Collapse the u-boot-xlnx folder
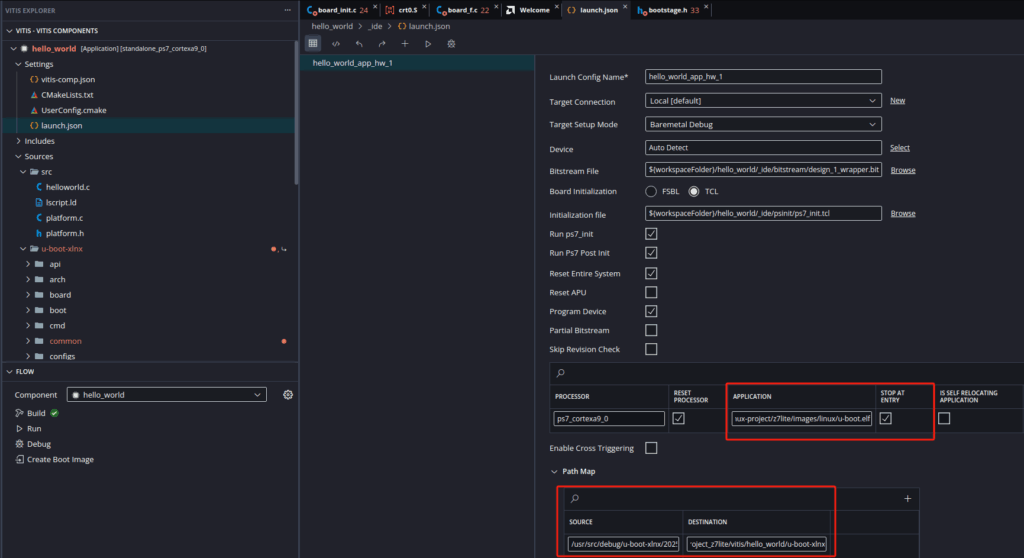Screen dimensions: 1024x558 pos(24,249)
